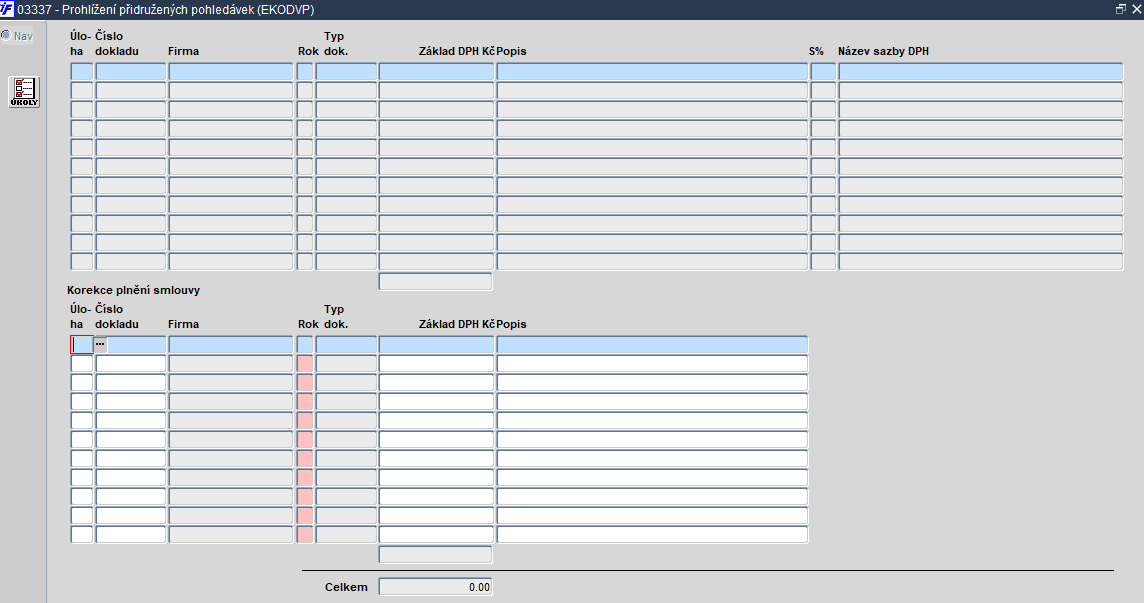
Task: Click the Celkem total field showing 0.00
Action: point(436,587)
